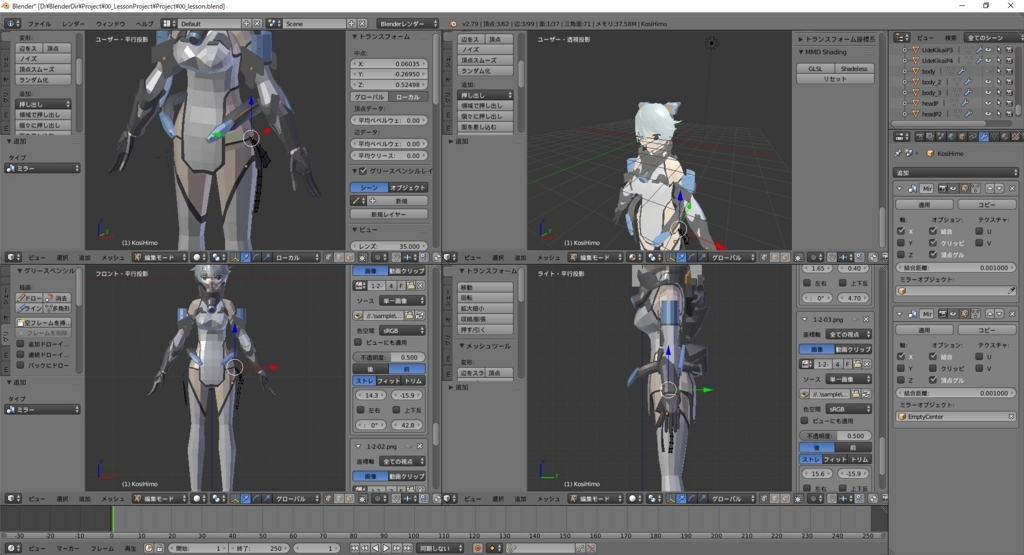
Task: Select ローカル in the transform panel
Action: tap(408, 97)
